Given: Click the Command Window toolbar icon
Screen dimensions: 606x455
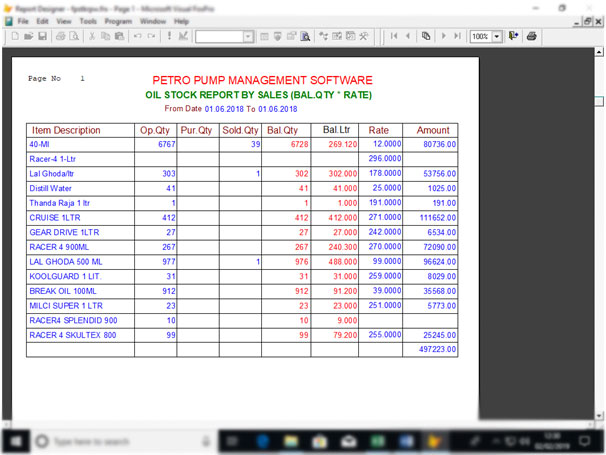Looking at the screenshot, I should pos(264,36).
